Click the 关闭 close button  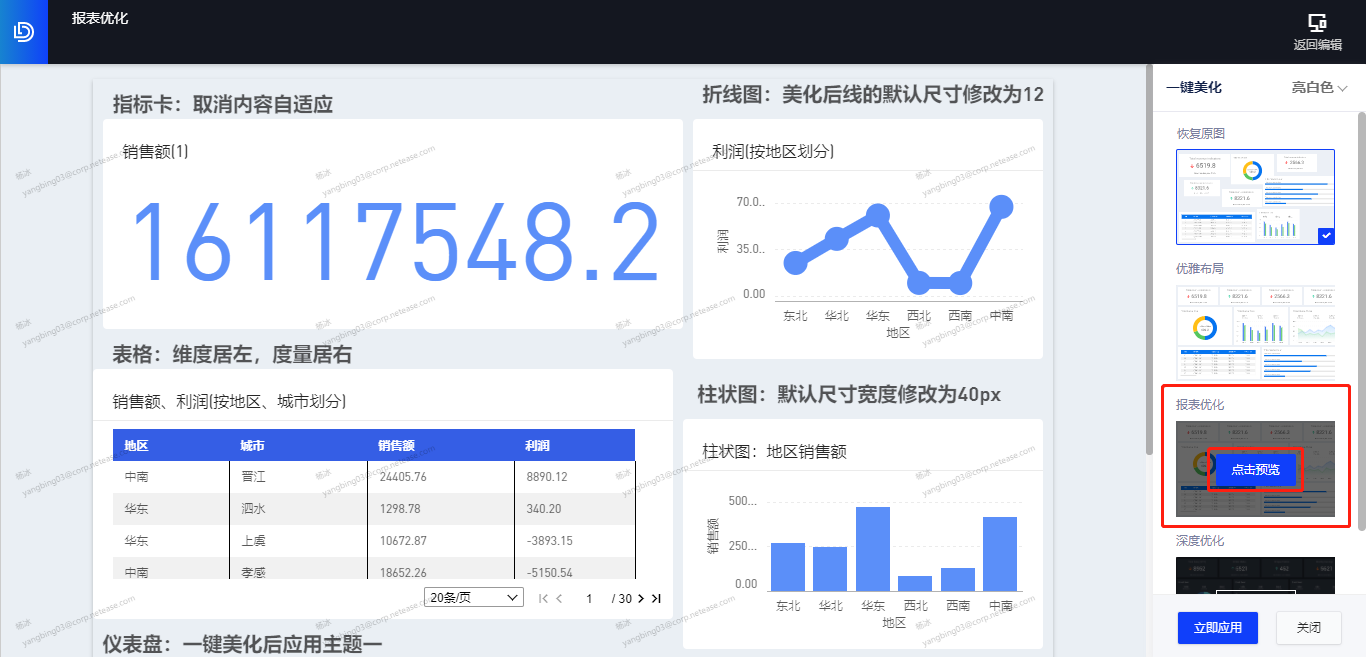1308,628
